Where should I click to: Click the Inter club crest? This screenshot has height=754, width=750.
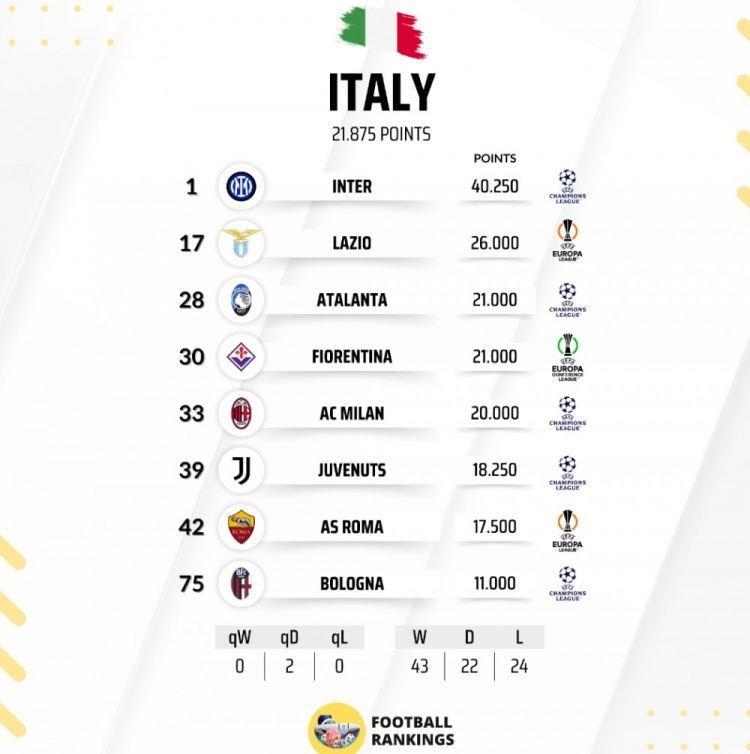click(241, 186)
